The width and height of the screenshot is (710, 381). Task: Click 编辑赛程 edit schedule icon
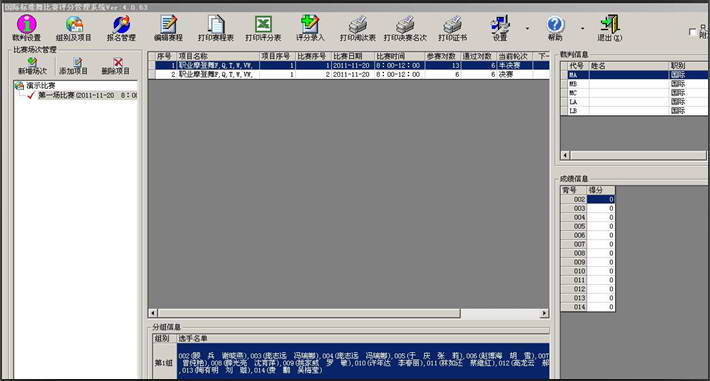click(x=168, y=29)
